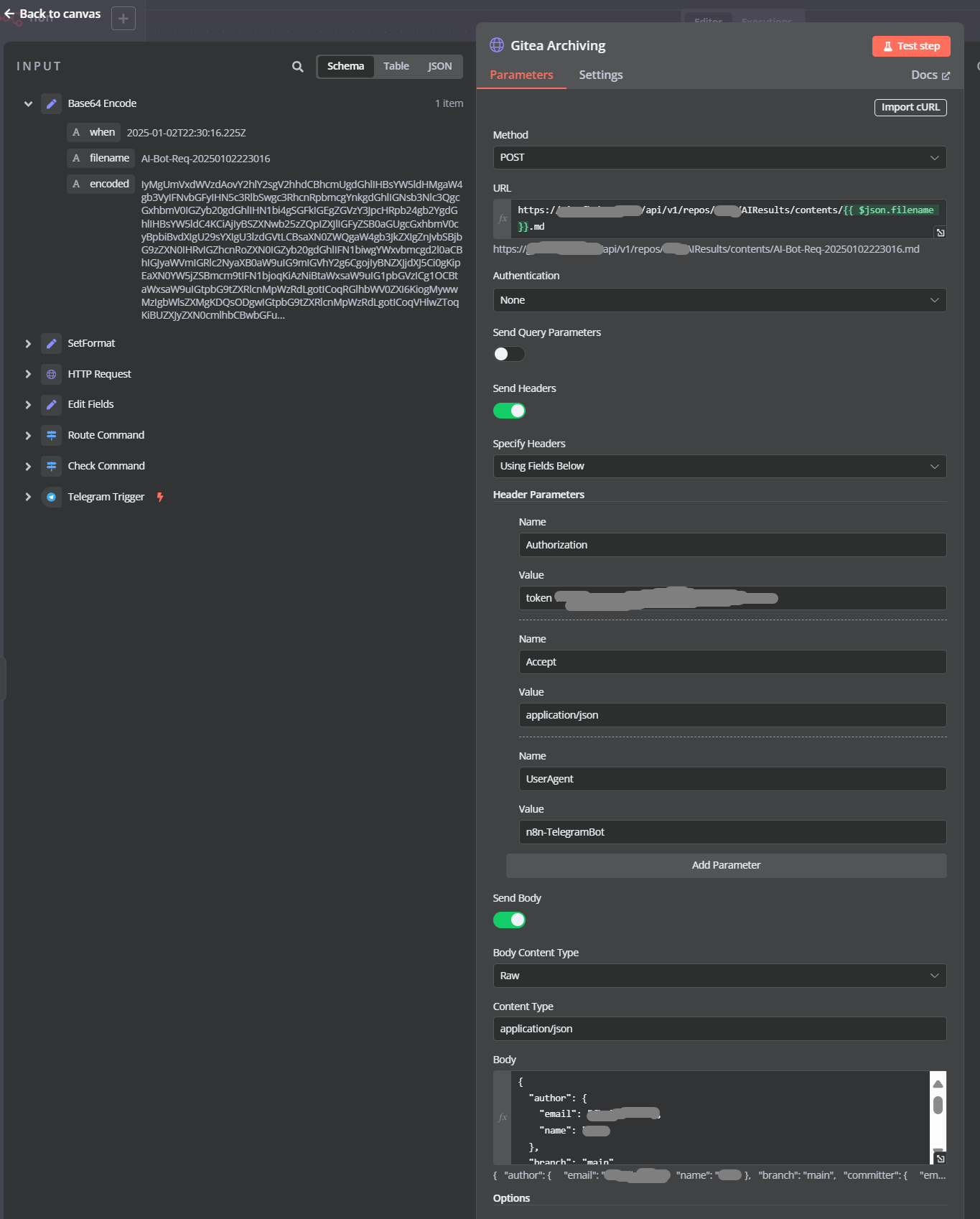Switch to the JSON view
Screen dimensions: 980x1219
(440, 66)
